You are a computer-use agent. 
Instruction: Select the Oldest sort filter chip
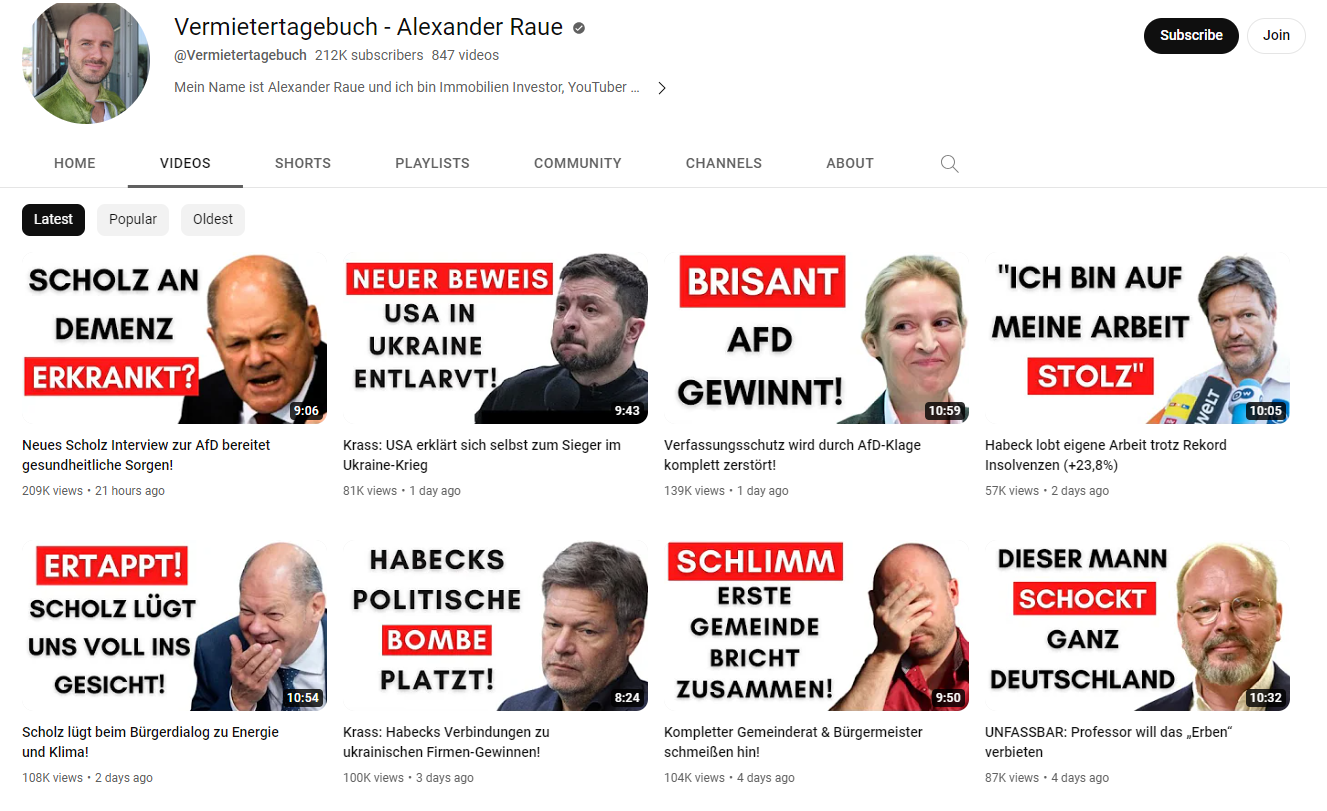point(213,219)
